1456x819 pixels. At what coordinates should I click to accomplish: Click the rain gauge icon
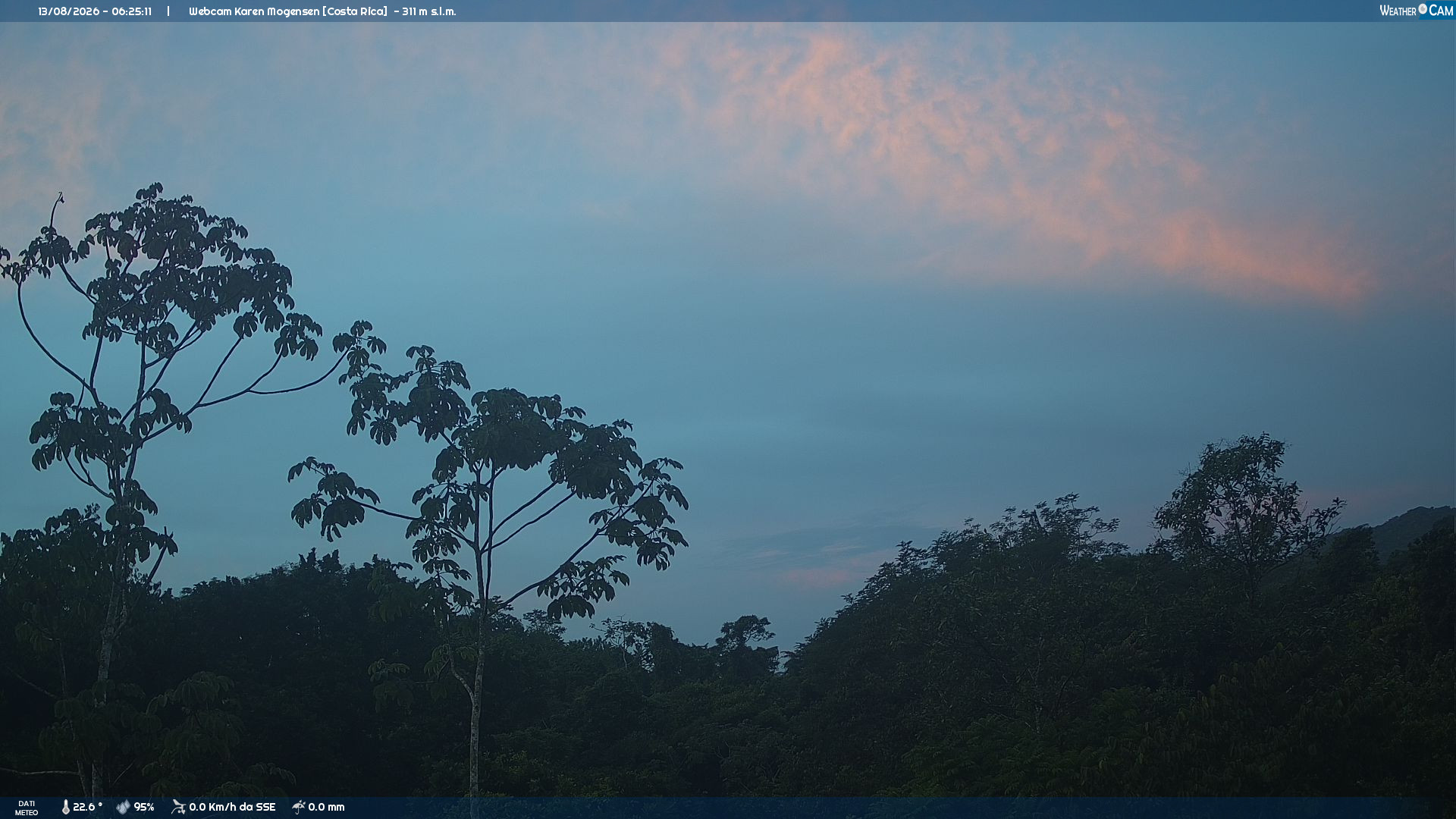(299, 807)
